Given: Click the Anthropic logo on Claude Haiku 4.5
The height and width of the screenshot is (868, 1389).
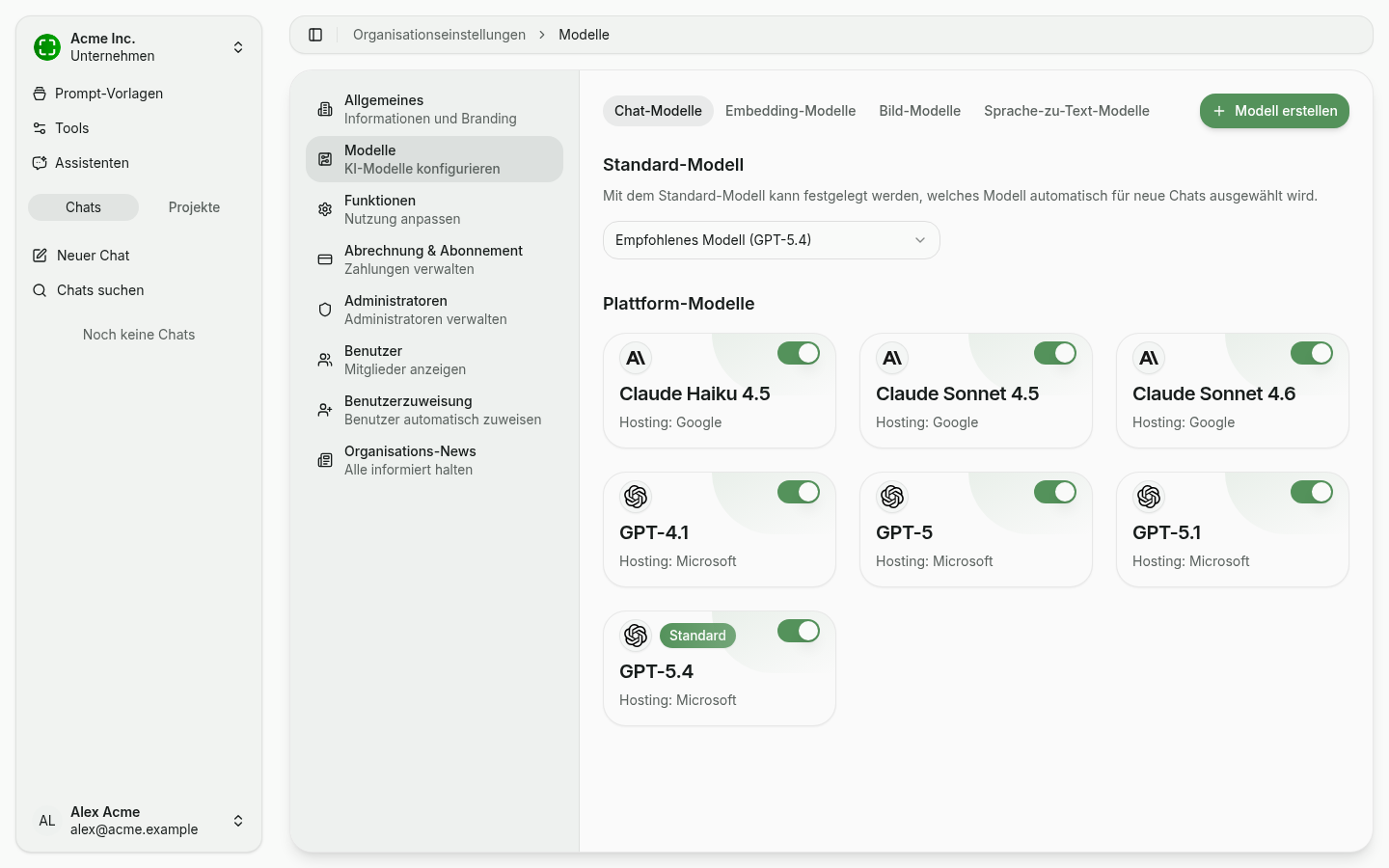Looking at the screenshot, I should coord(636,358).
